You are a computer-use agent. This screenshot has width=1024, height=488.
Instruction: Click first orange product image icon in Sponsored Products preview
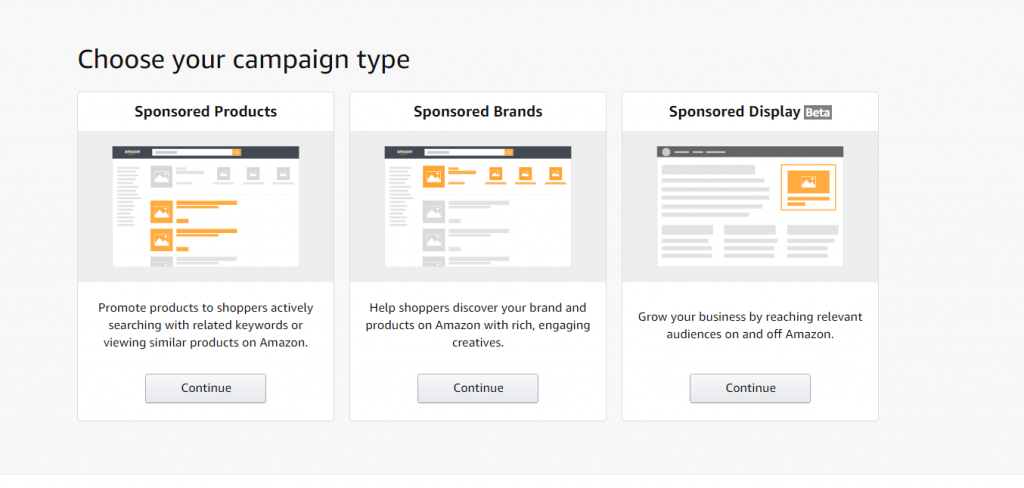(162, 212)
